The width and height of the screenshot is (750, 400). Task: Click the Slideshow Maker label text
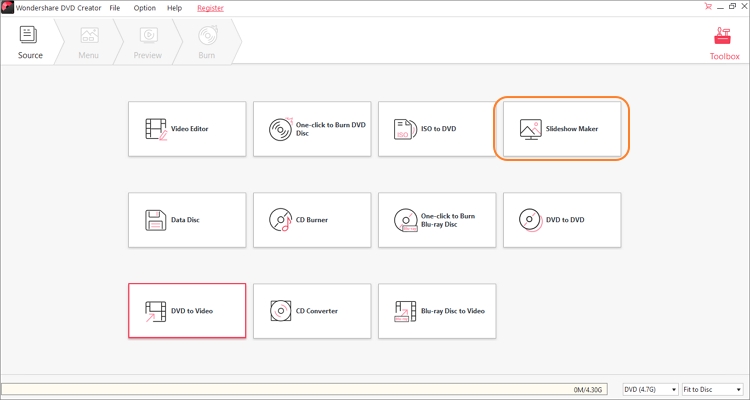click(572, 129)
